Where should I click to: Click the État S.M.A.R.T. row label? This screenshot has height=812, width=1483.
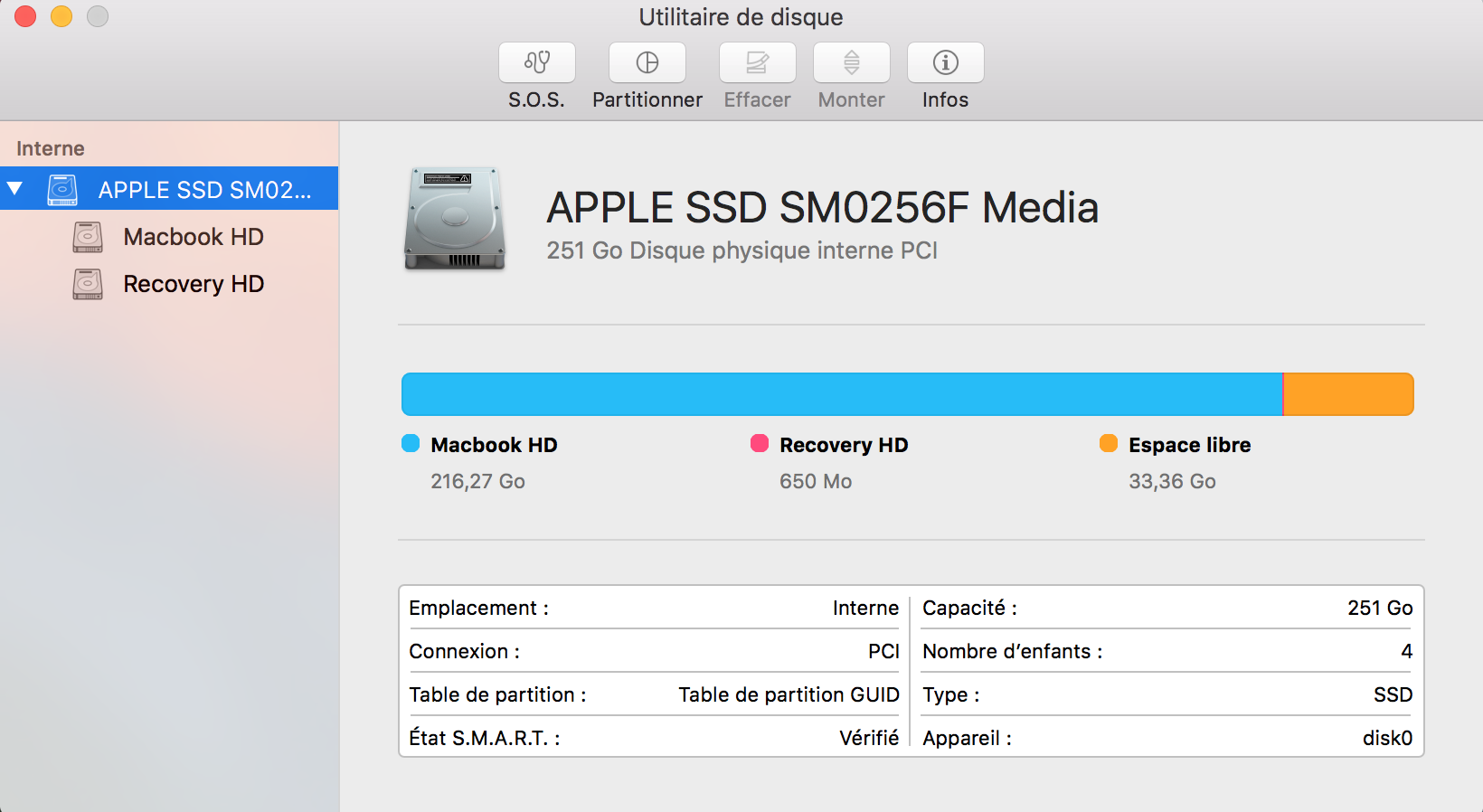point(485,738)
